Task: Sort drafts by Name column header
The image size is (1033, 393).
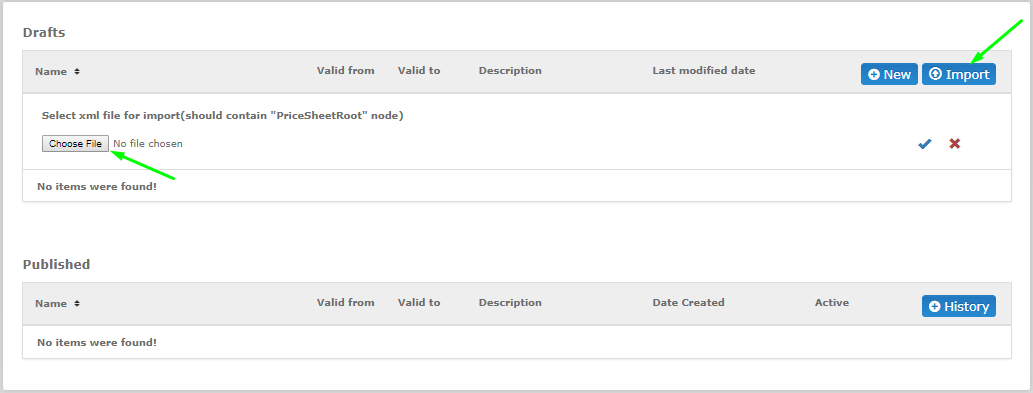Action: 51,72
